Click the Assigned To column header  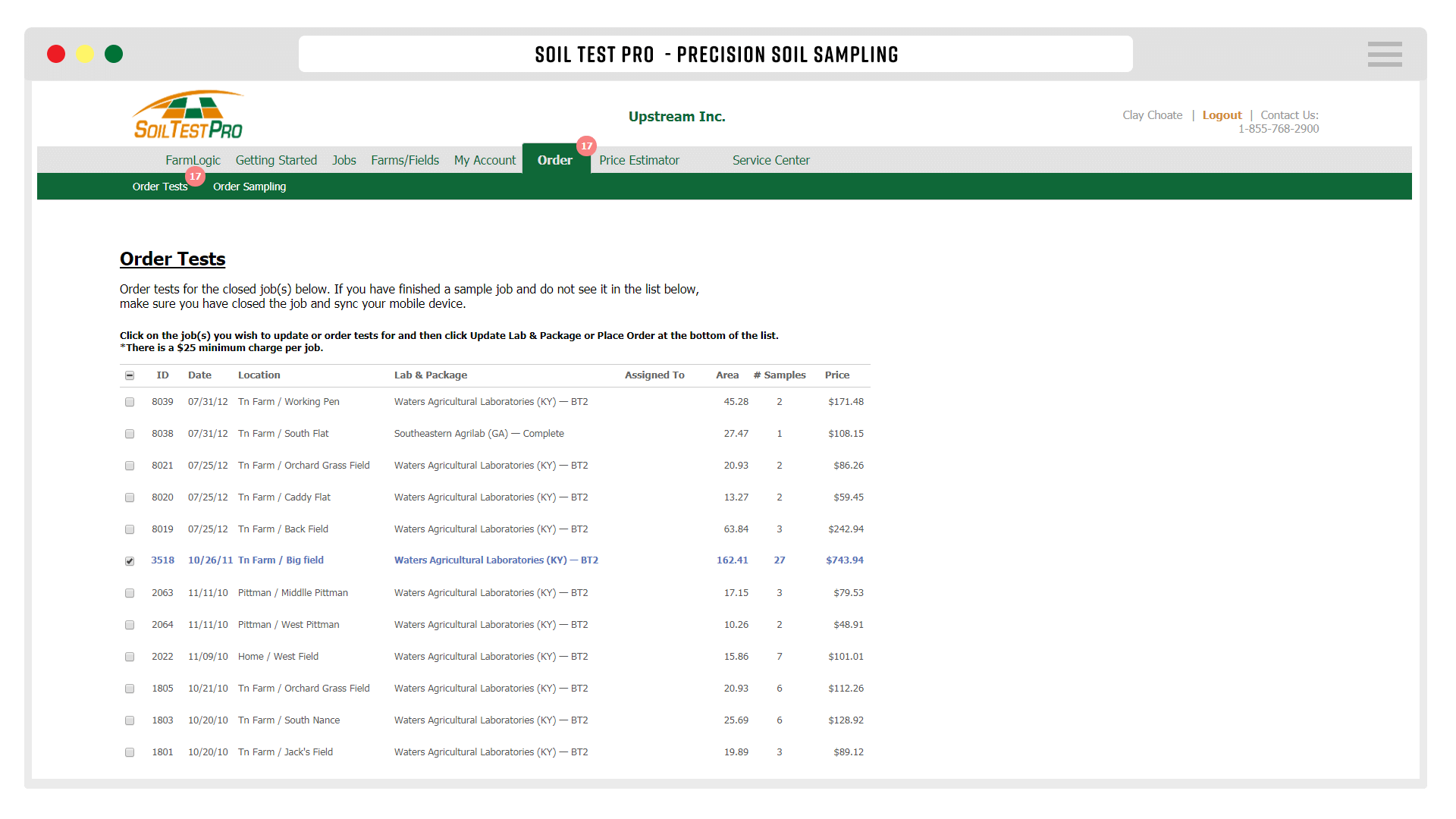(654, 375)
